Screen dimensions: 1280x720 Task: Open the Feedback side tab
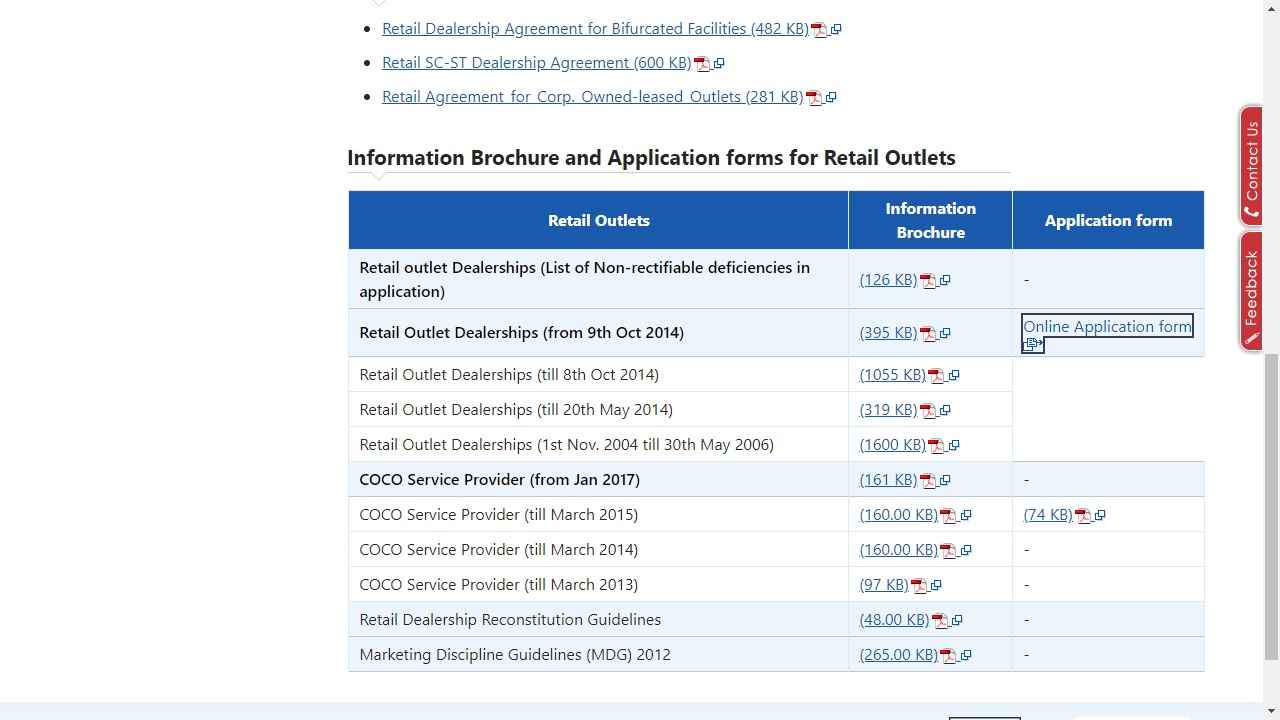pos(1251,291)
